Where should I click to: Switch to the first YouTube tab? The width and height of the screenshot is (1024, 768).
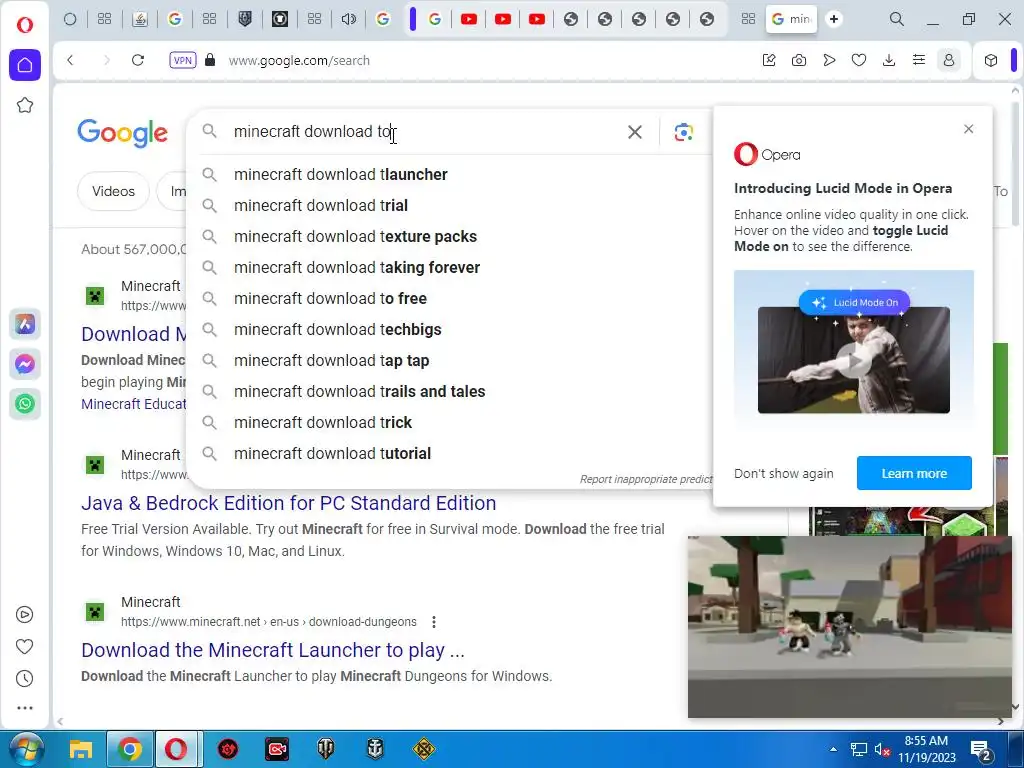(x=469, y=19)
